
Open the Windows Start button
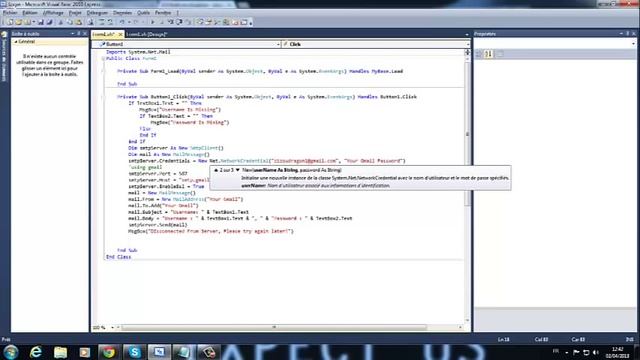[x=11, y=351]
